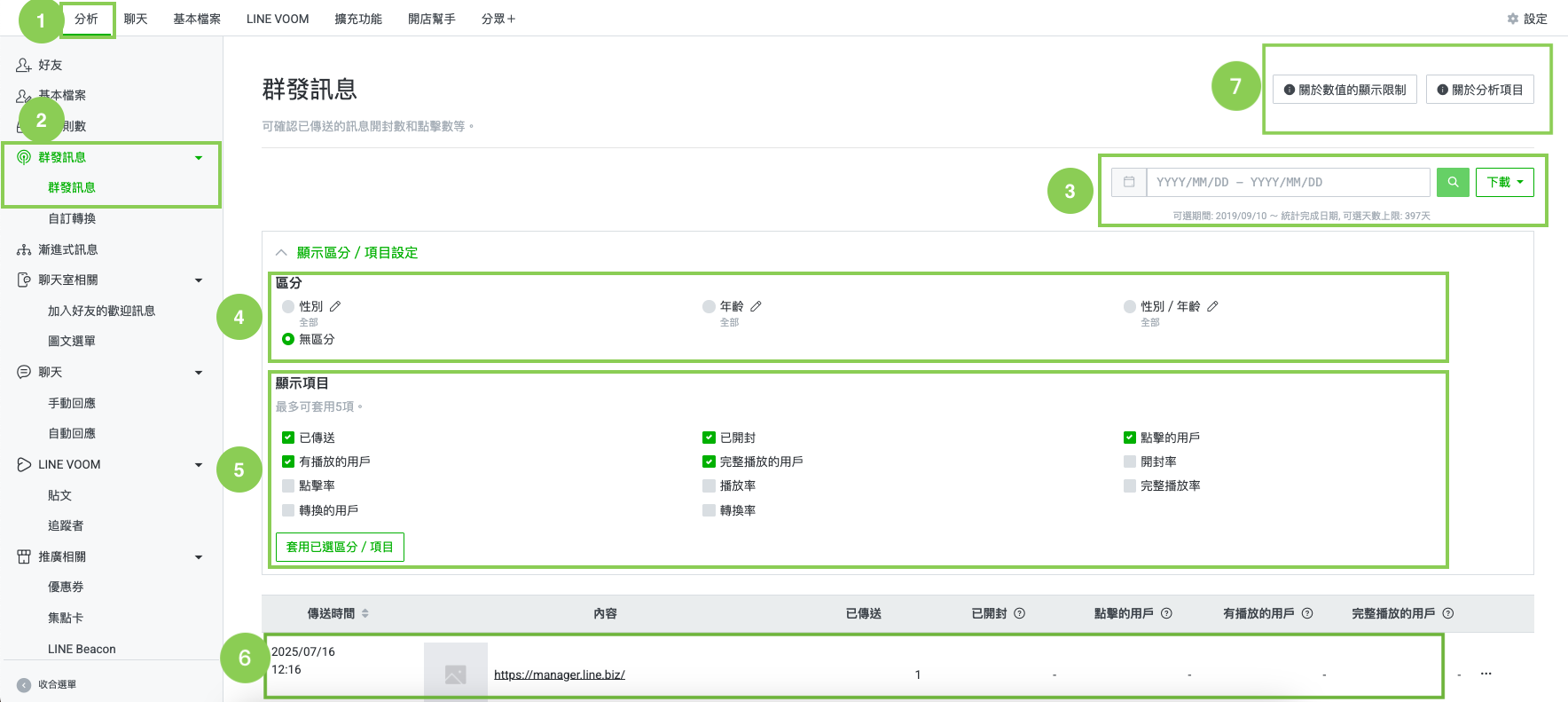This screenshot has height=702, width=1568.
Task: Click the three-dot more options icon in row
Action: pos(1486,674)
